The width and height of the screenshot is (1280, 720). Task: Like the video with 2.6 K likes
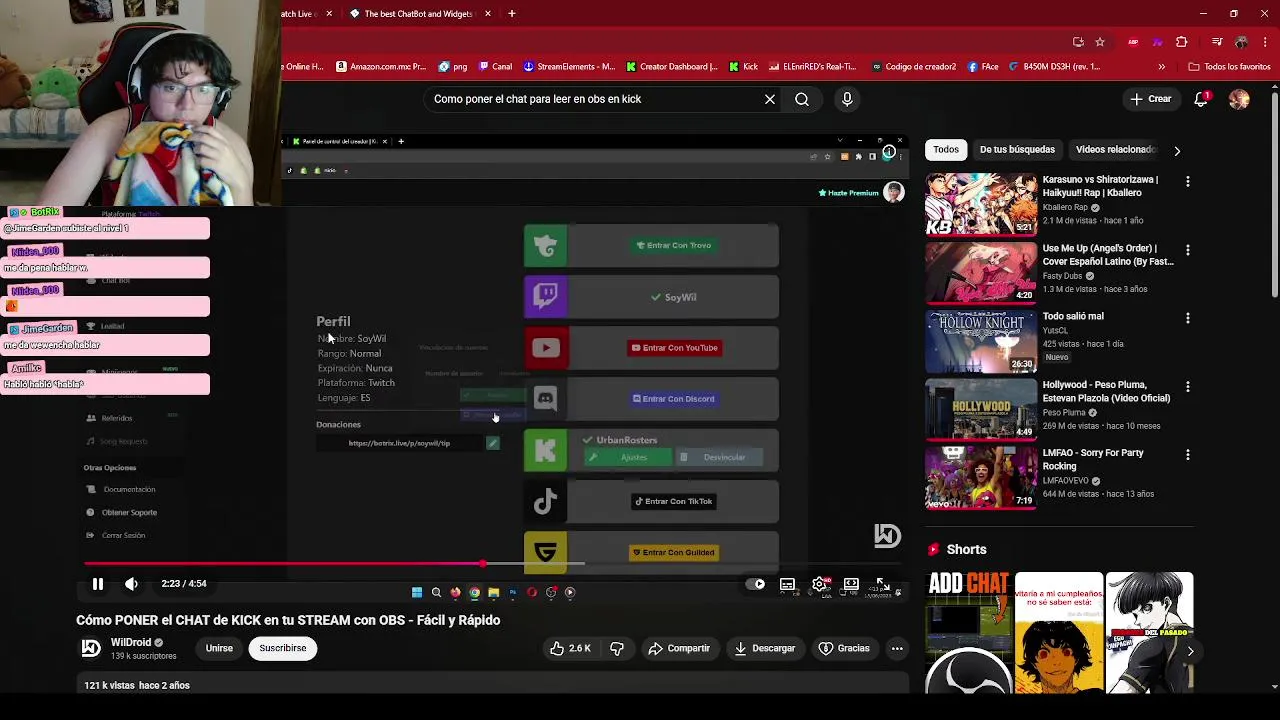coord(569,648)
